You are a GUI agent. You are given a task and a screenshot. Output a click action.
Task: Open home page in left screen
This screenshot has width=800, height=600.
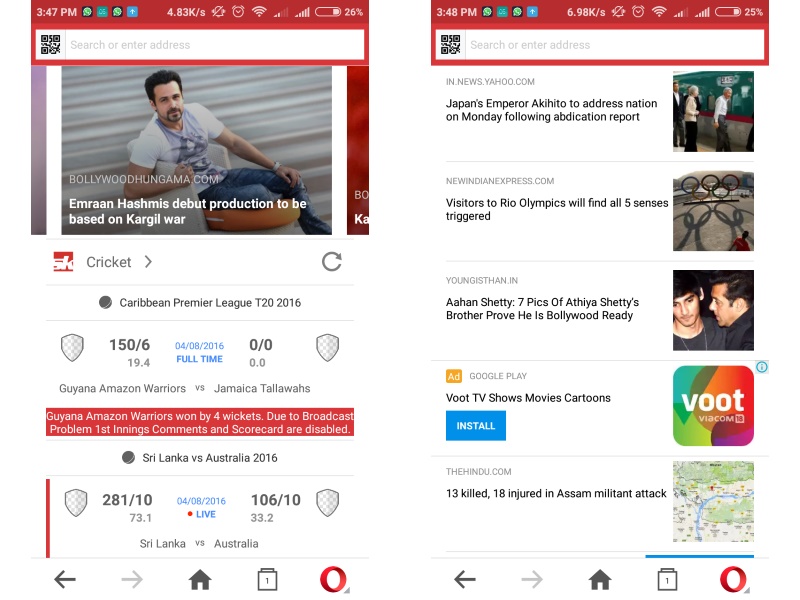[200, 580]
